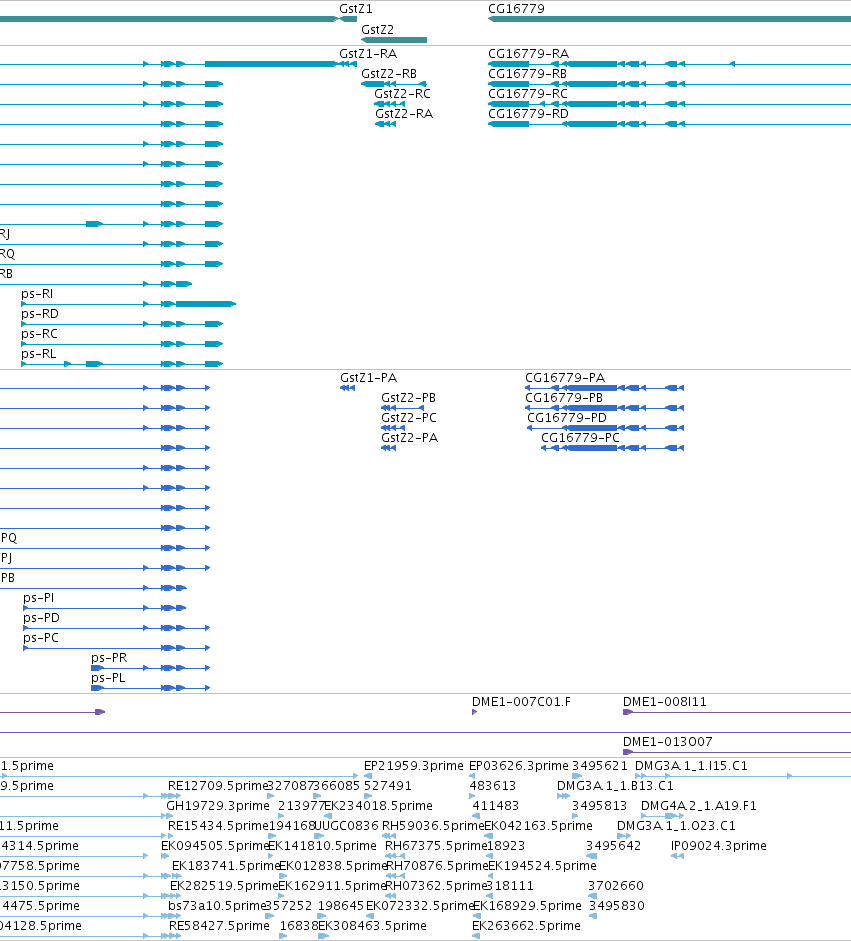Select protein GstZ2-PC label
Viewport: 851px width, 941px height.
409,418
